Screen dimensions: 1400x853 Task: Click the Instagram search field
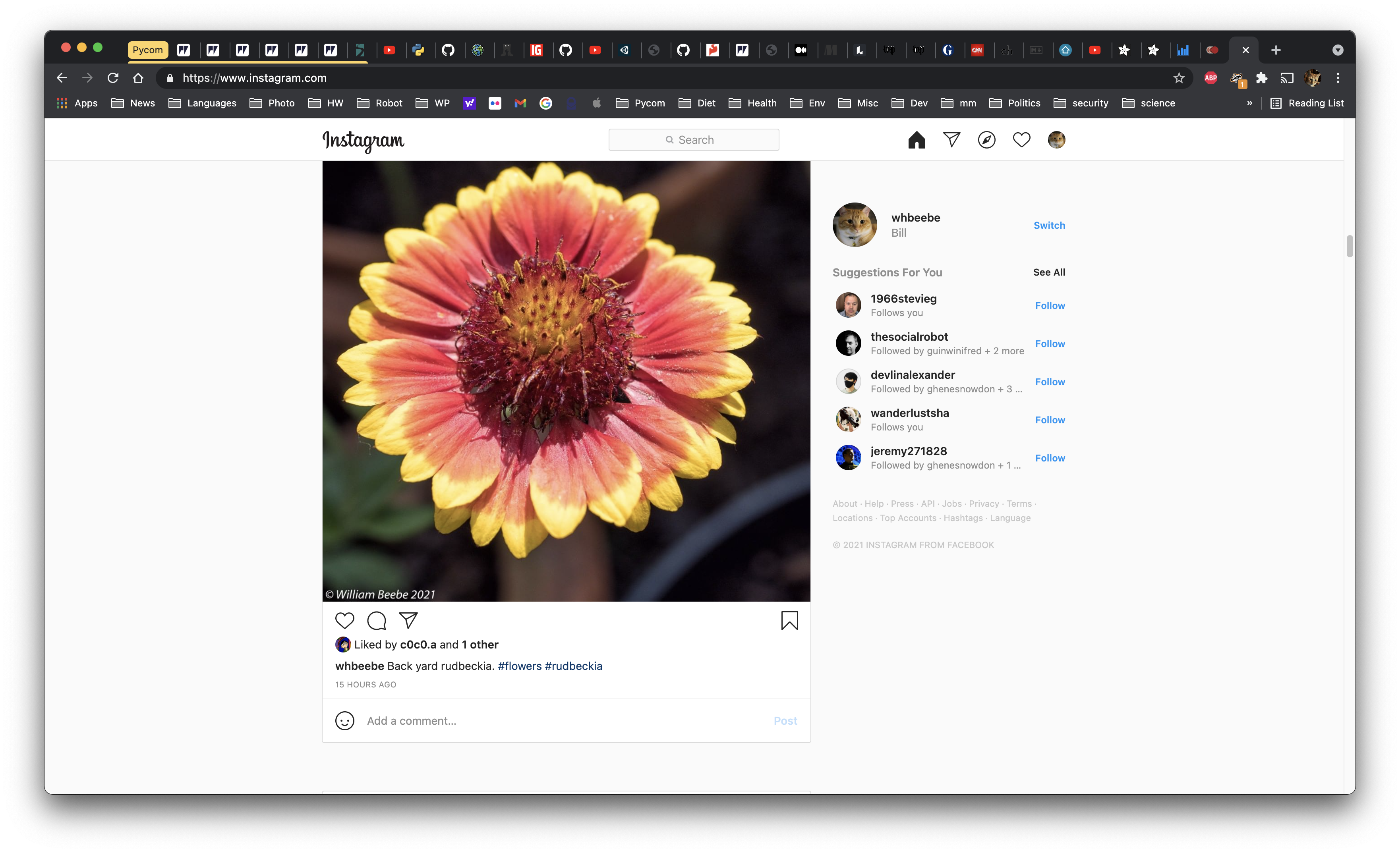click(x=694, y=140)
